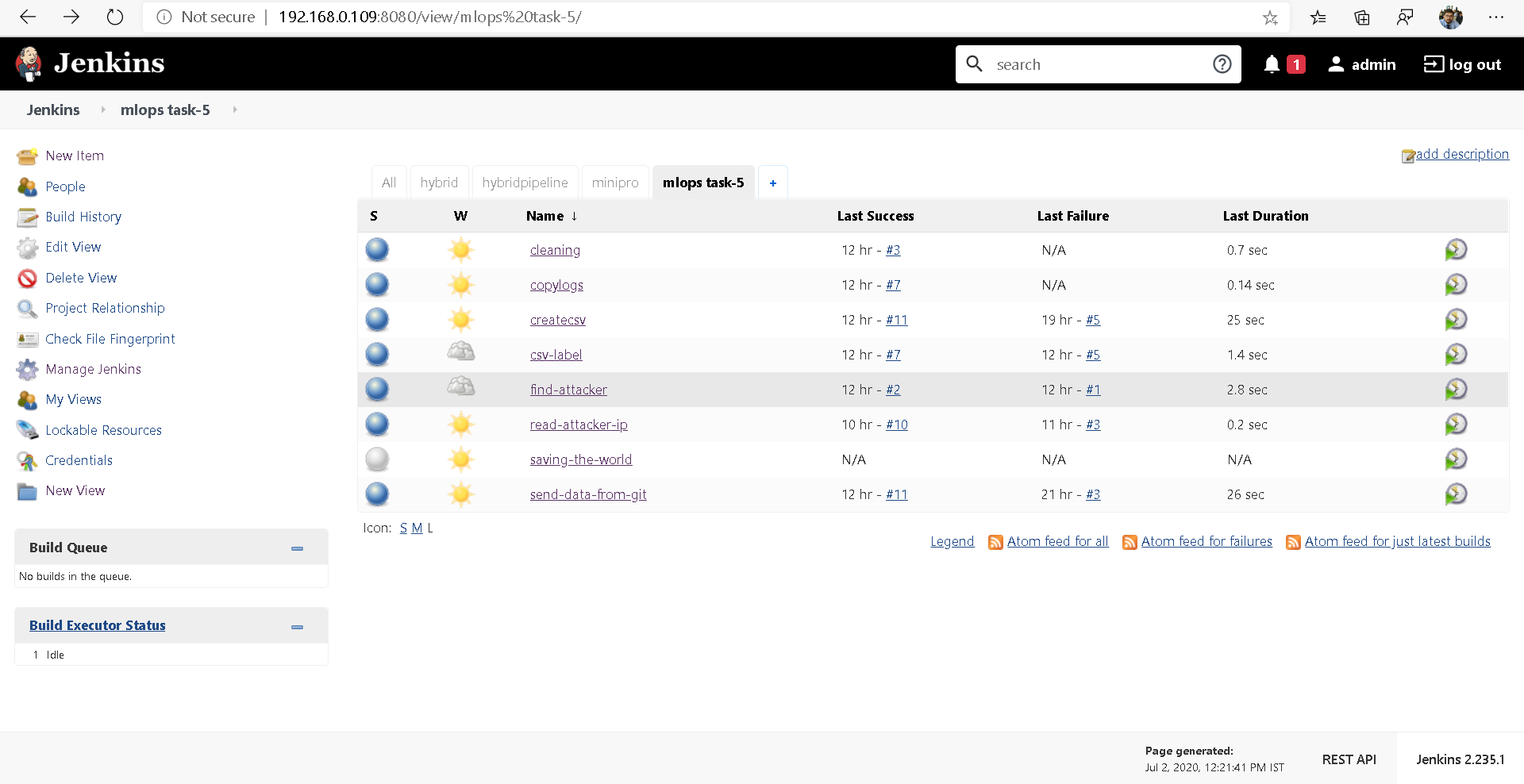Schedule a build for find-attacker job

pyautogui.click(x=1456, y=390)
